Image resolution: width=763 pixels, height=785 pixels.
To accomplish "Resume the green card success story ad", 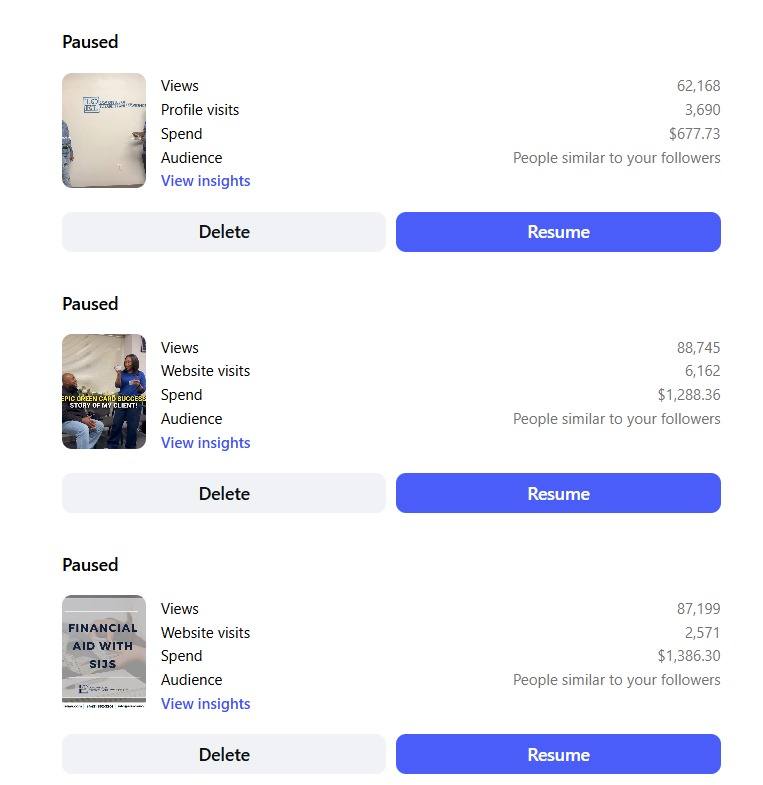I will pyautogui.click(x=558, y=493).
